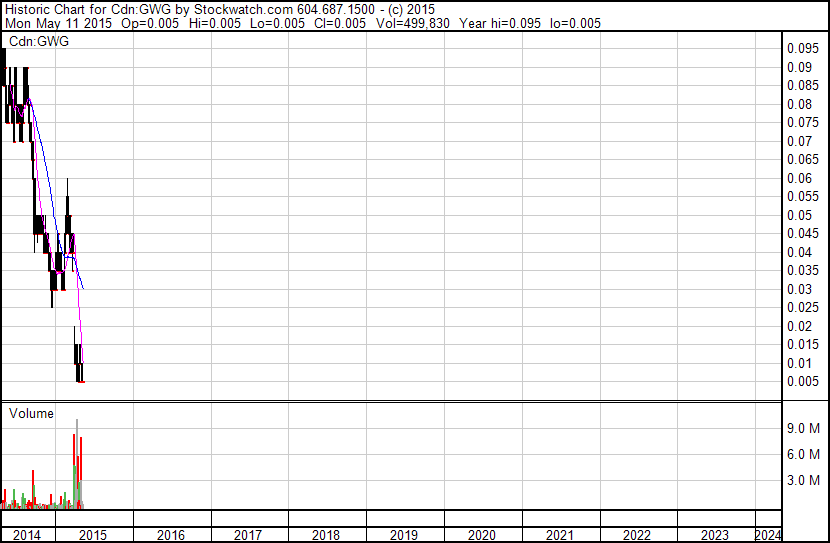This screenshot has width=830, height=543.
Task: Click the 2024 year label on the axis
Action: [x=768, y=535]
